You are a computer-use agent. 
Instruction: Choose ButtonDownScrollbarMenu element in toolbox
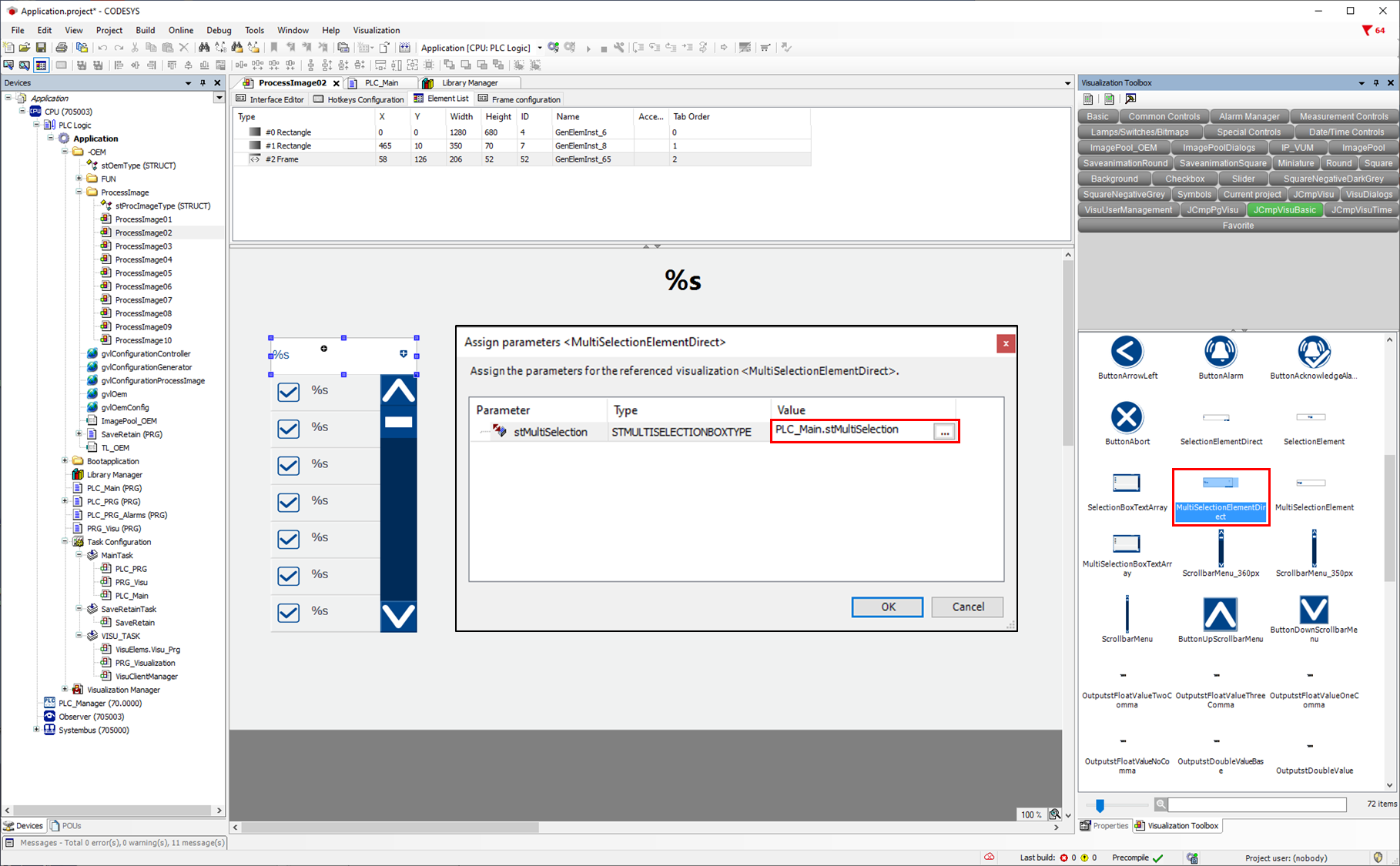pyautogui.click(x=1313, y=610)
